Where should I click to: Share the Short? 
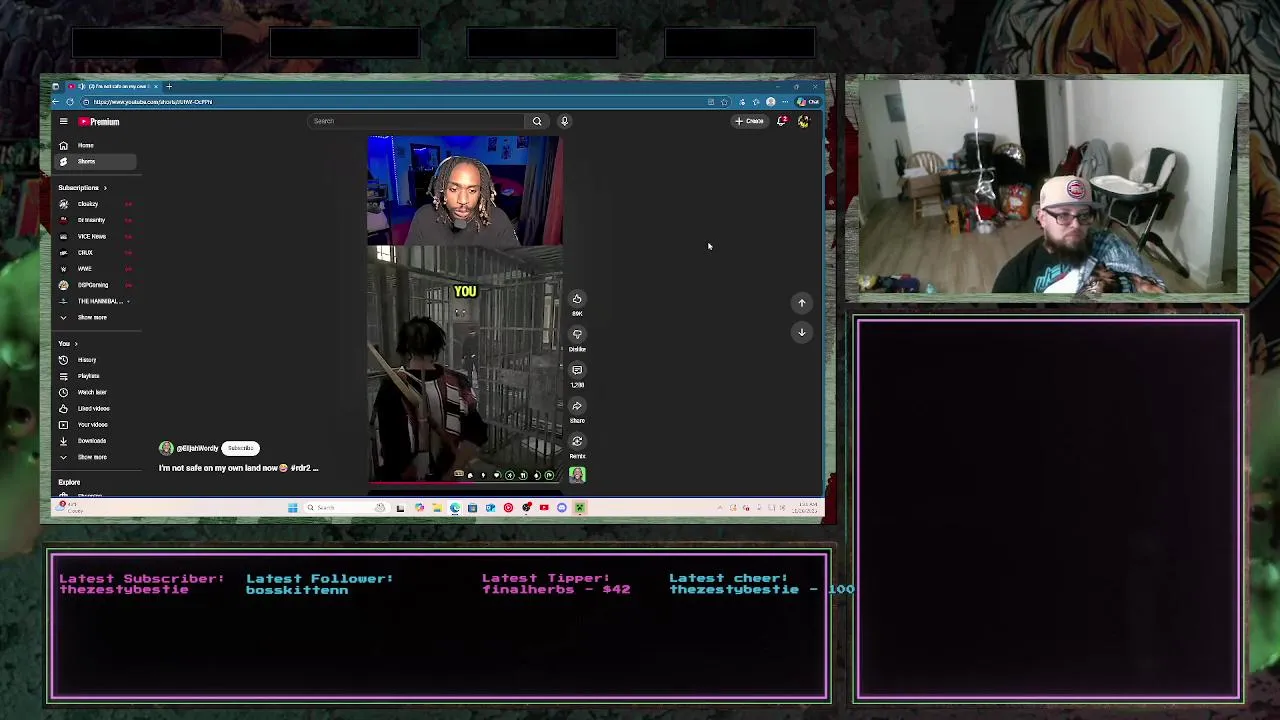click(577, 406)
